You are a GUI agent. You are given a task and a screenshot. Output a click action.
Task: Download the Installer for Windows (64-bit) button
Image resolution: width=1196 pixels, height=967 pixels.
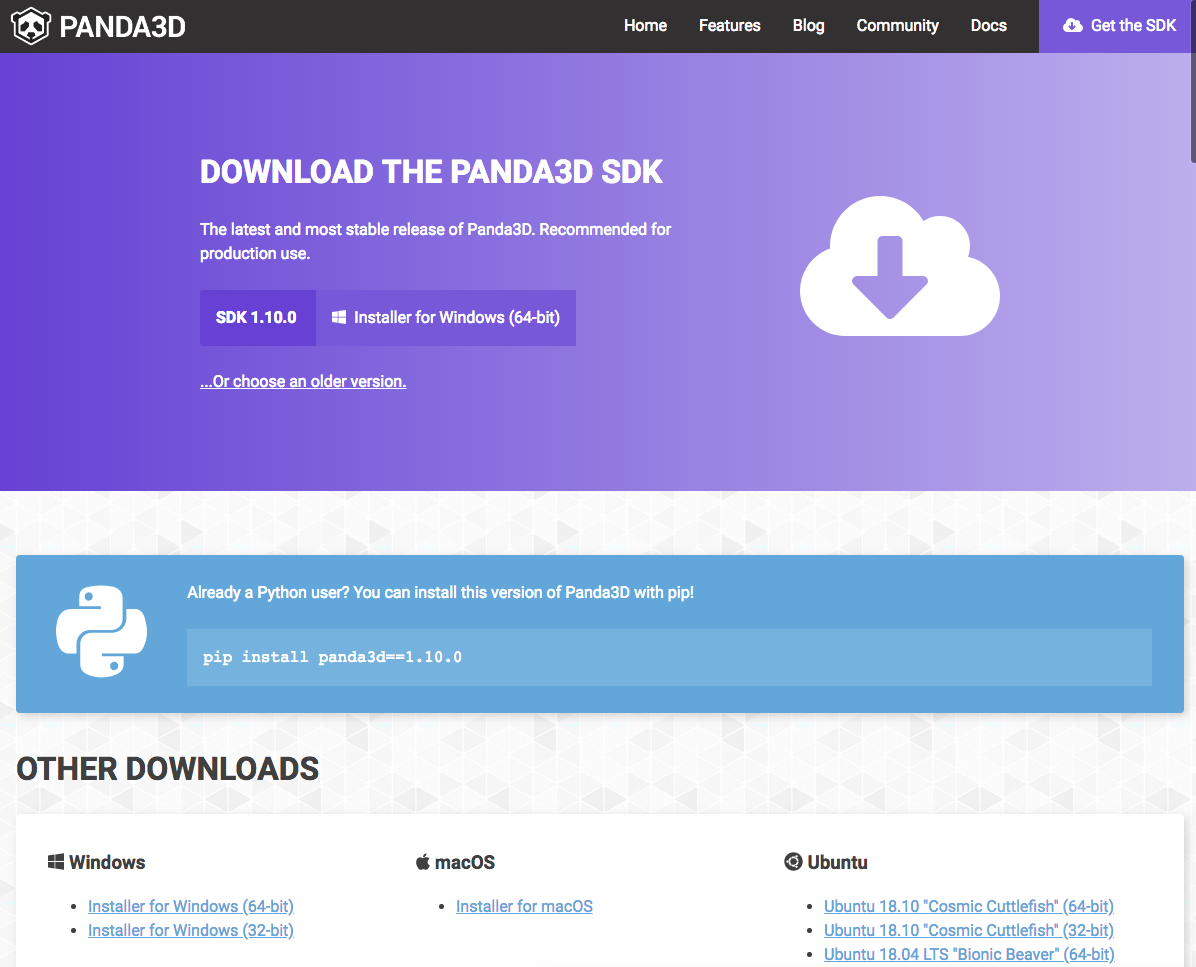pyautogui.click(x=446, y=317)
